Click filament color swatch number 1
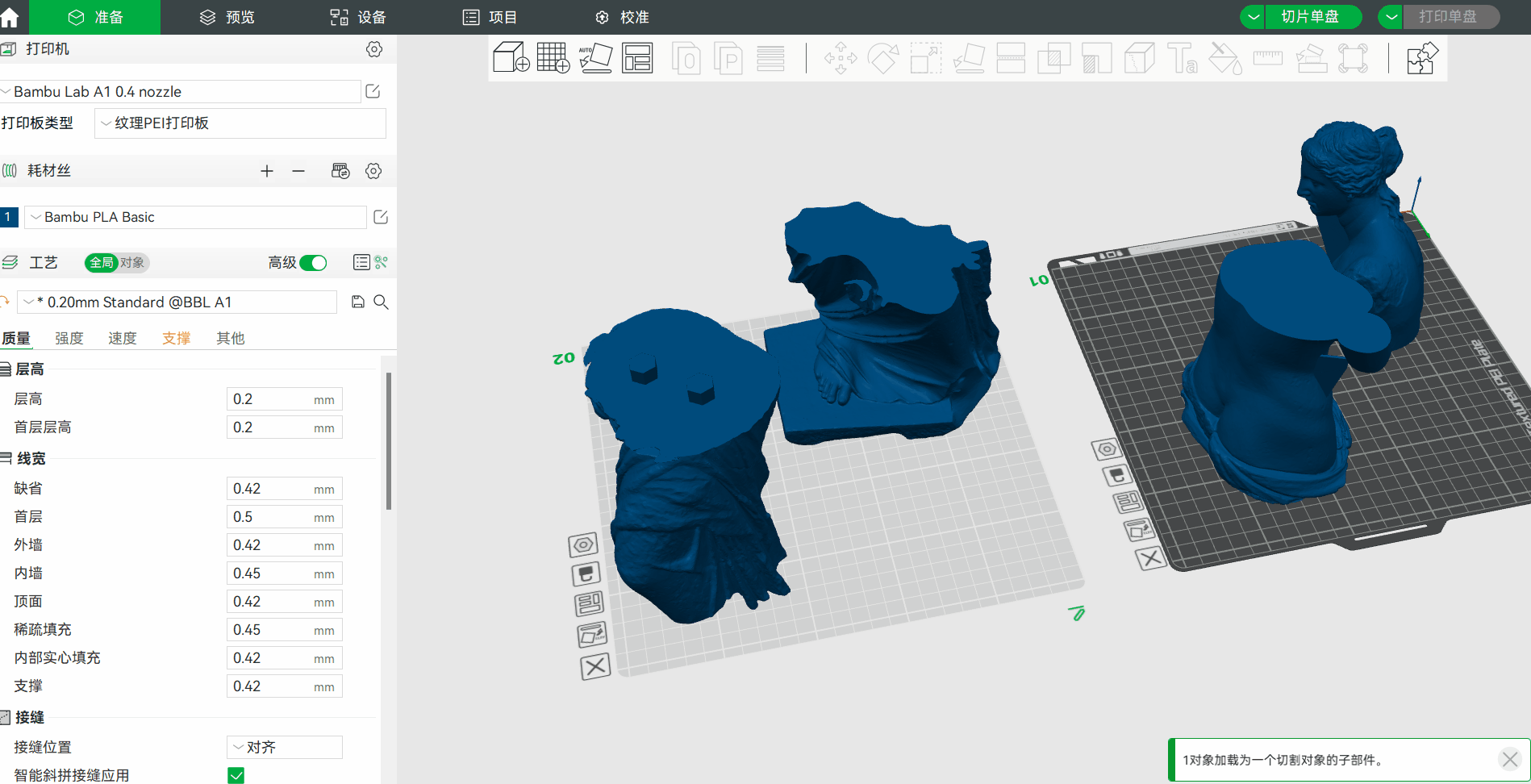The image size is (1531, 784). 9,217
